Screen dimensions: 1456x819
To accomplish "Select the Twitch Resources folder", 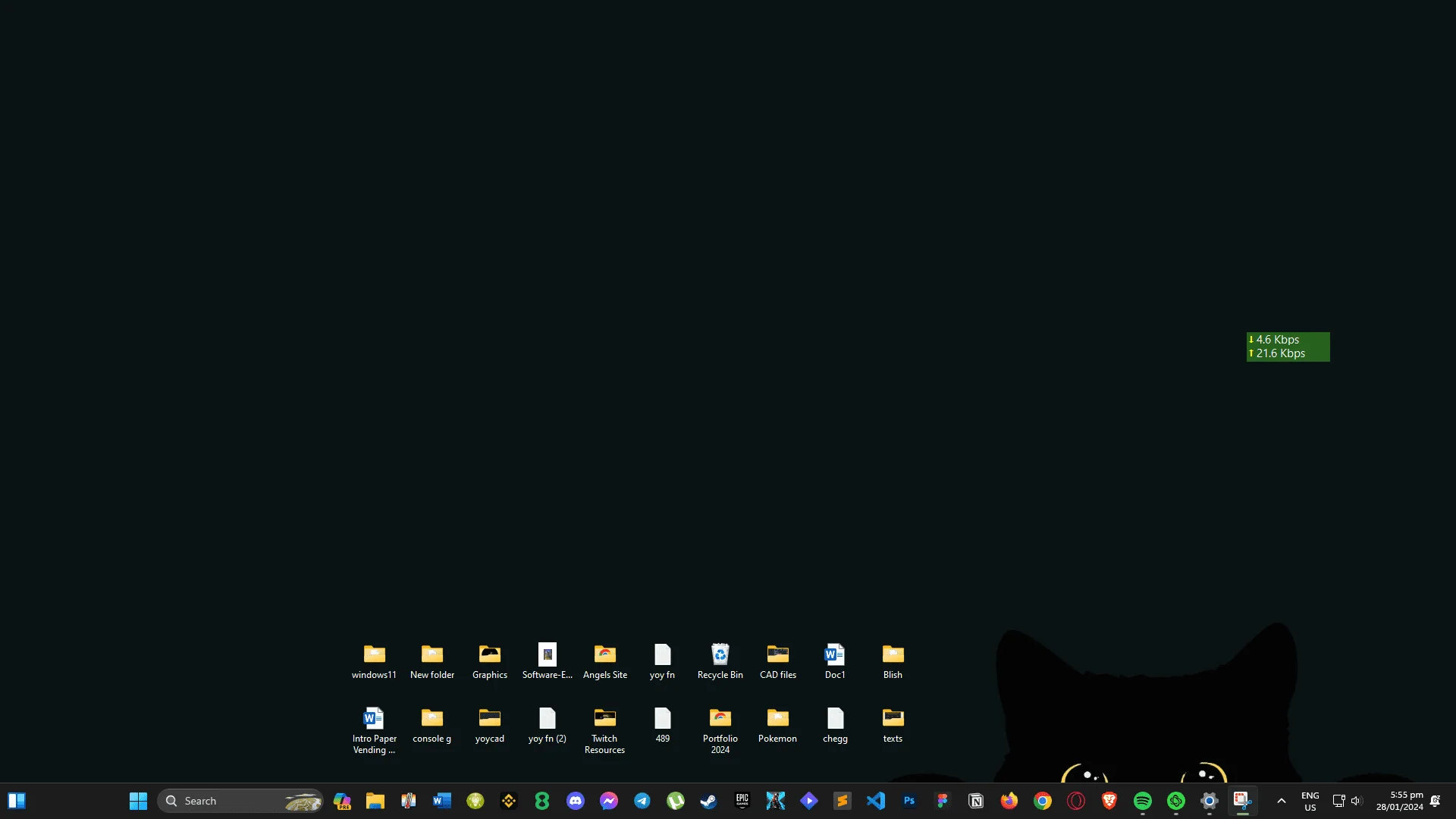I will click(605, 730).
